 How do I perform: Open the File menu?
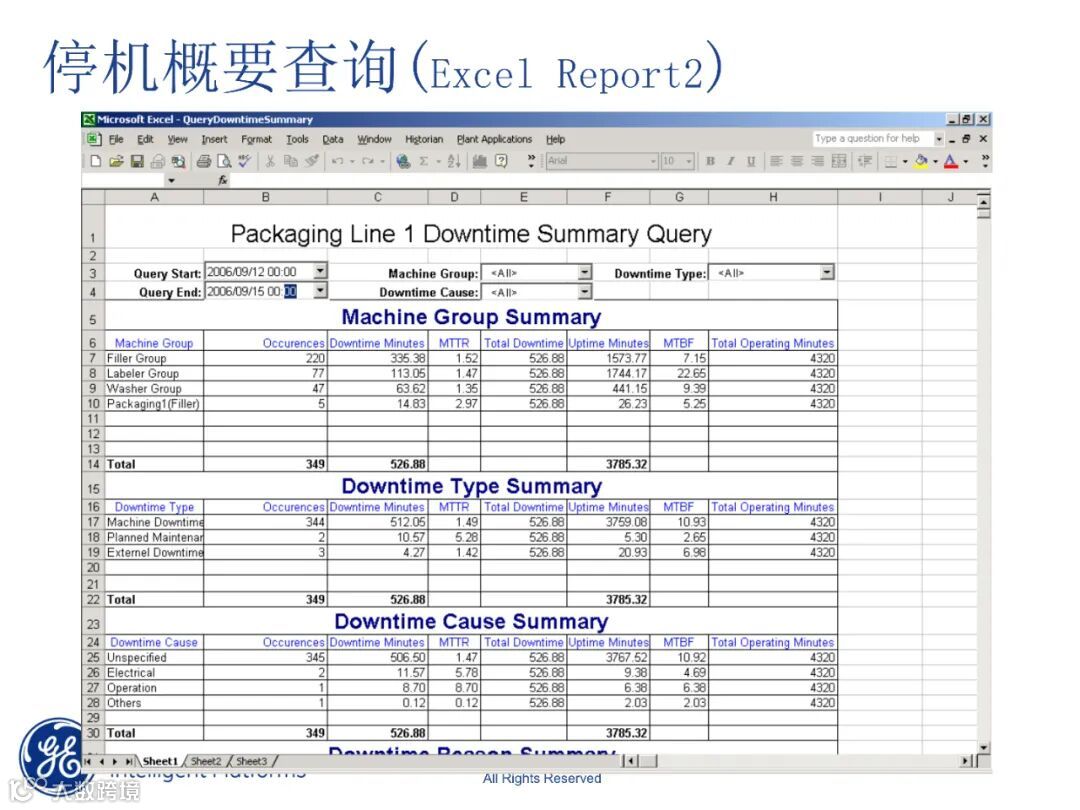point(116,139)
